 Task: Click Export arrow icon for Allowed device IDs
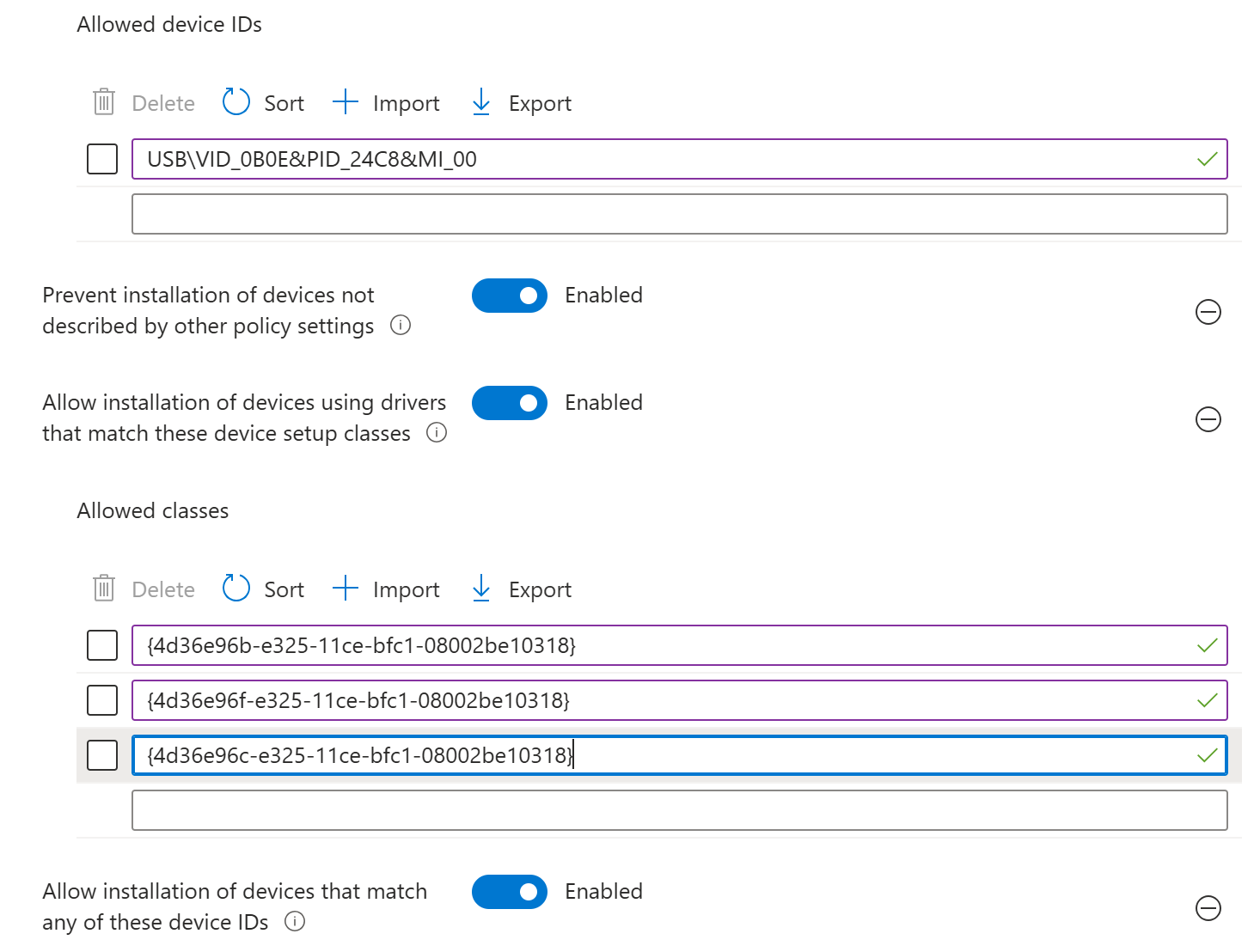point(481,102)
